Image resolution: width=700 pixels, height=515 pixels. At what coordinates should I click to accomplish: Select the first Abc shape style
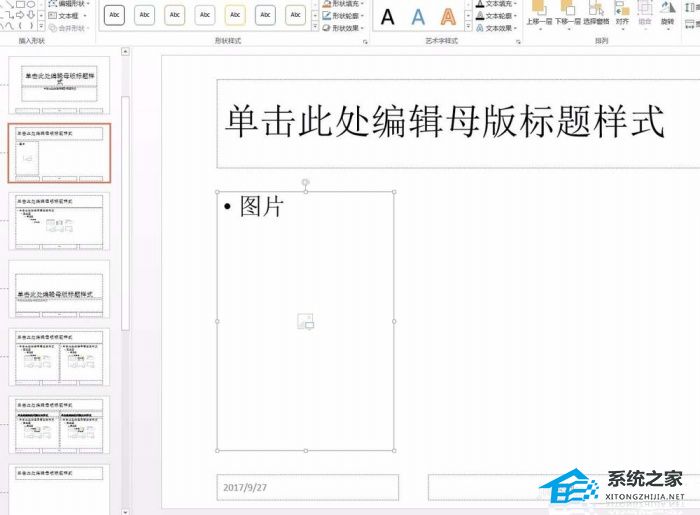[116, 16]
